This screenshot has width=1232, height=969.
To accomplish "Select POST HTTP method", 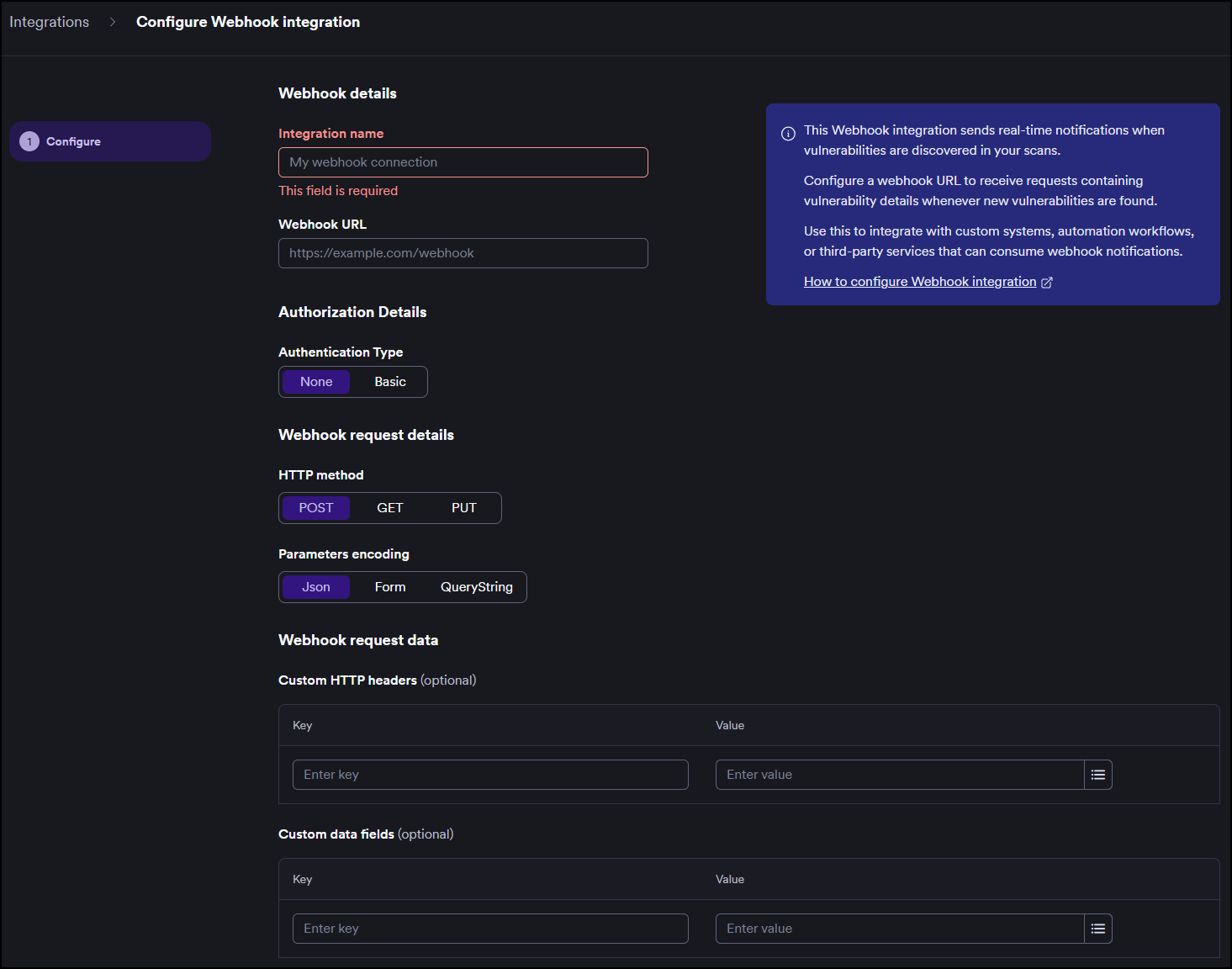I will 315,507.
